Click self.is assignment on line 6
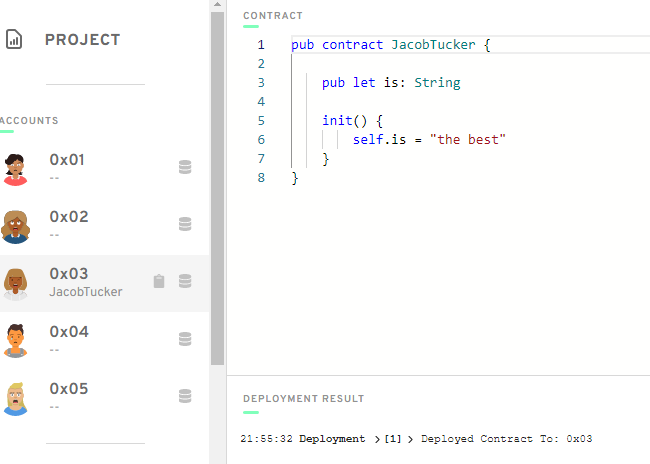650x464 pixels. (429, 140)
